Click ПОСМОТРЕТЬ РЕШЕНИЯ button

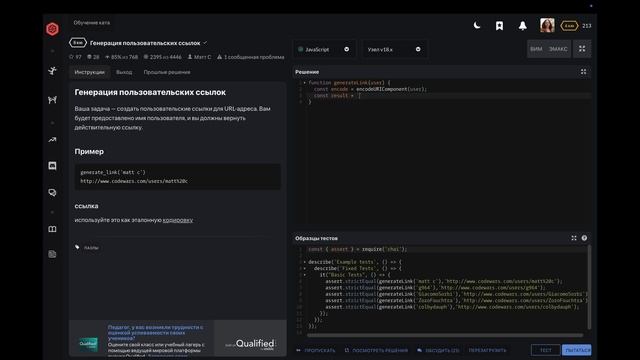[x=376, y=350]
